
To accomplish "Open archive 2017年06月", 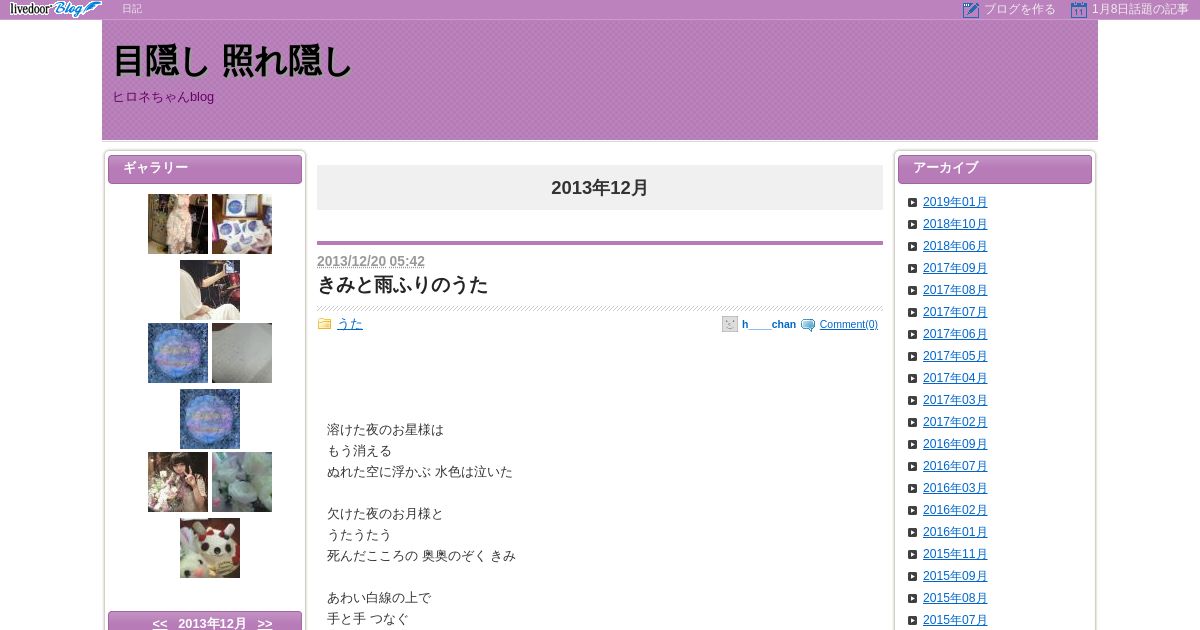I will (x=955, y=334).
